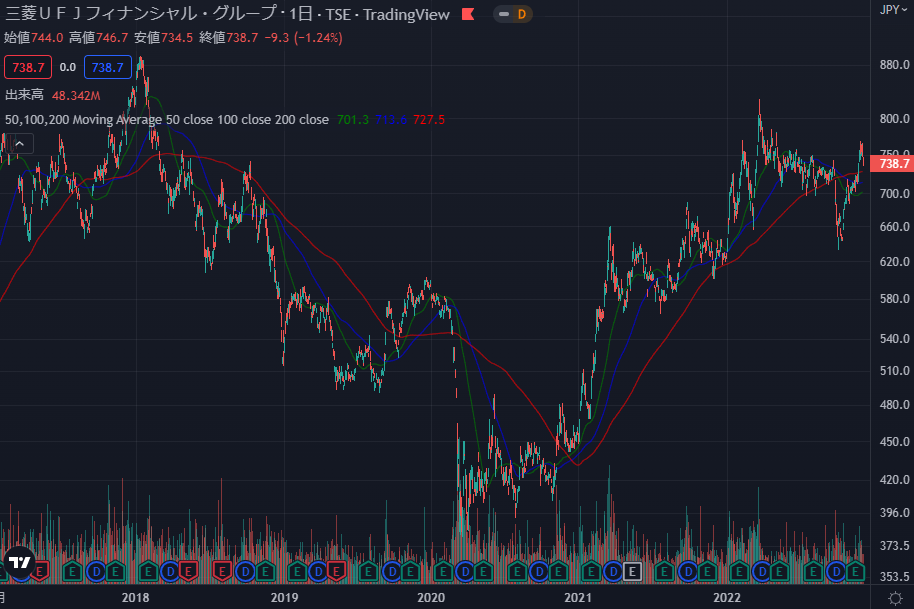Click the 2018 label on the time axis
Screen dimensions: 914x609
[x=135, y=598]
